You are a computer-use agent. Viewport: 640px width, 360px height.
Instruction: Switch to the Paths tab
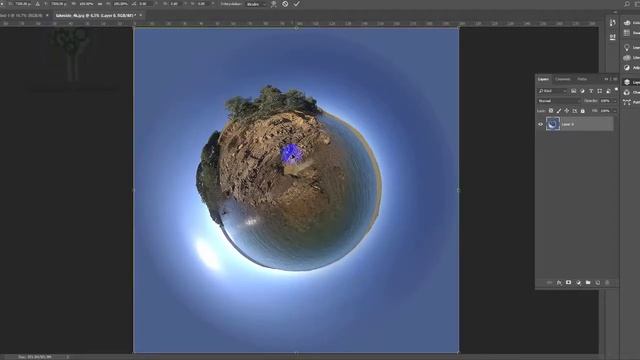[x=582, y=79]
